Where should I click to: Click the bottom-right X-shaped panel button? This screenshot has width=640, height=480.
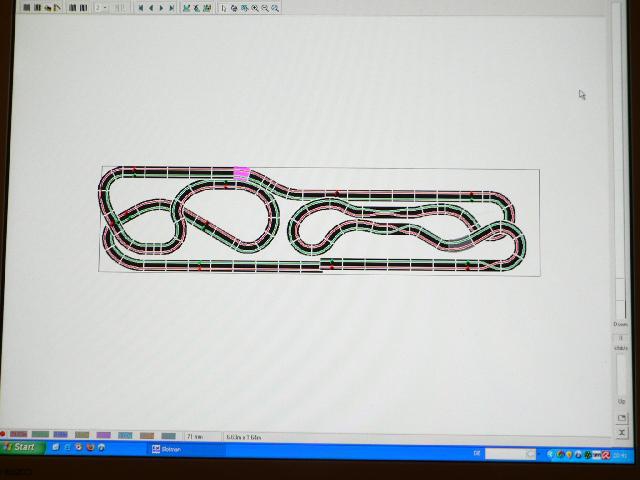coord(621,432)
